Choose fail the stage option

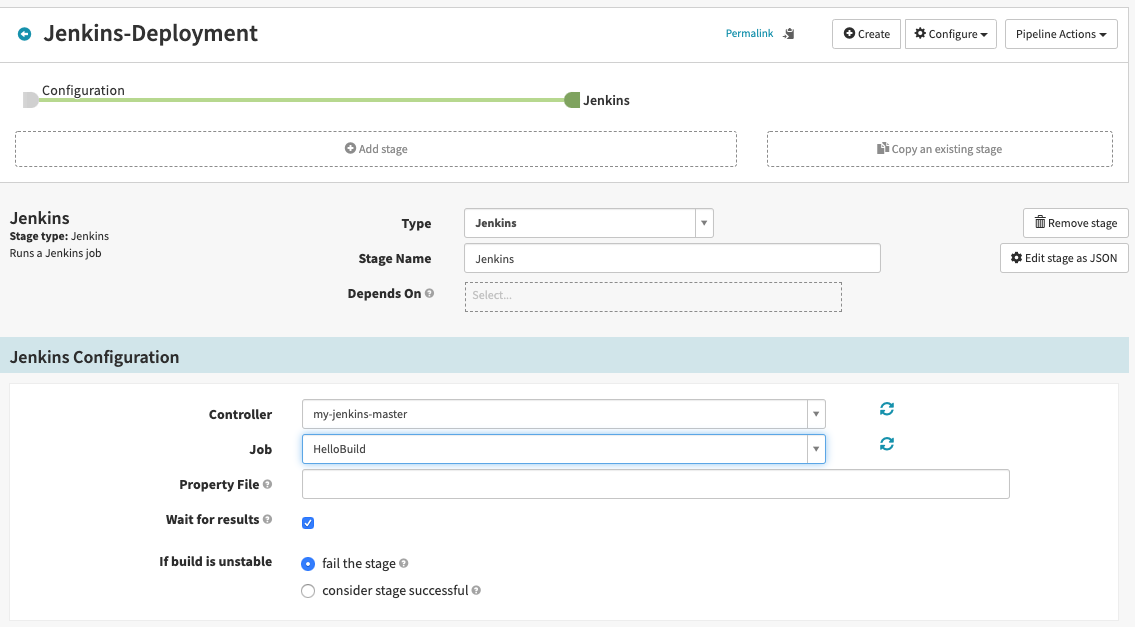coord(308,563)
